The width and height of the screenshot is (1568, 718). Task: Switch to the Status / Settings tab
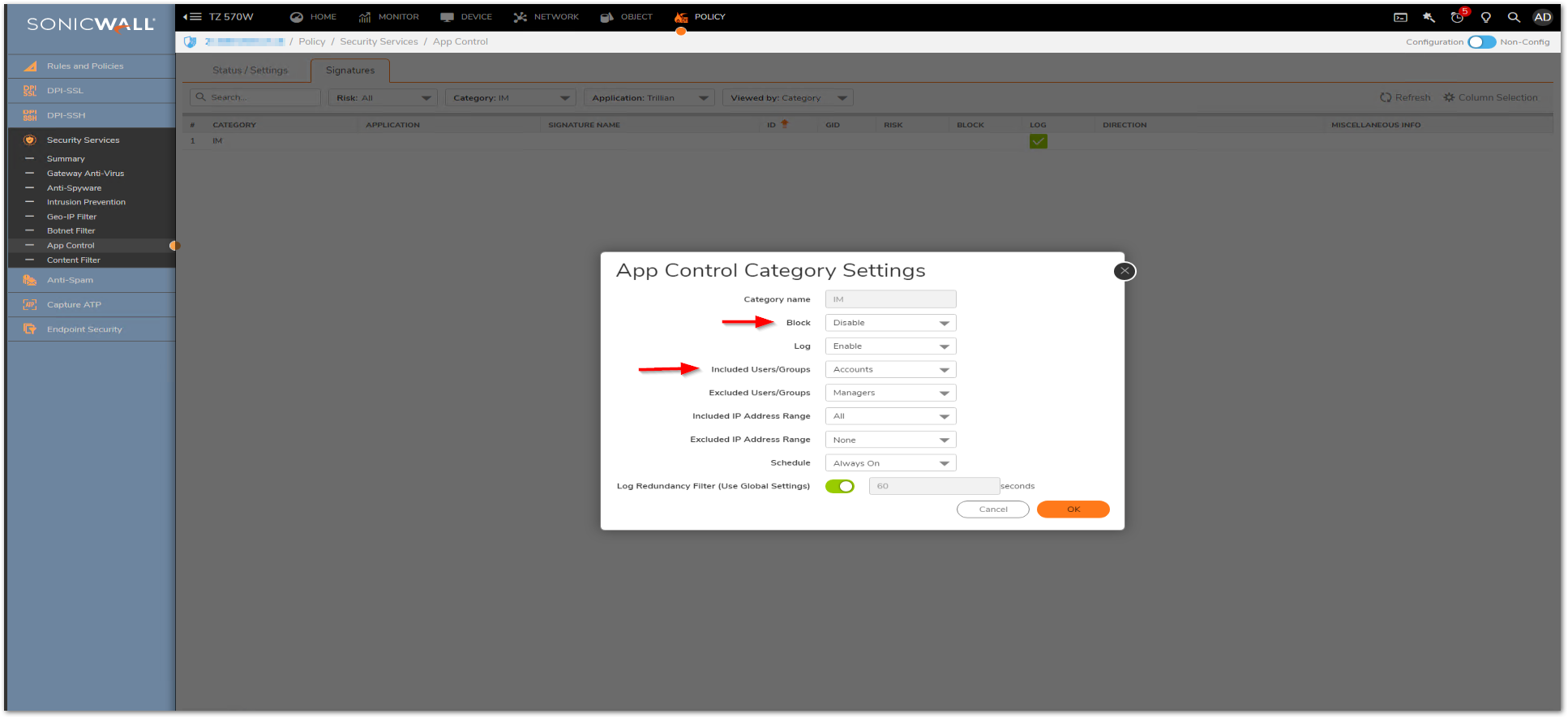click(x=250, y=71)
